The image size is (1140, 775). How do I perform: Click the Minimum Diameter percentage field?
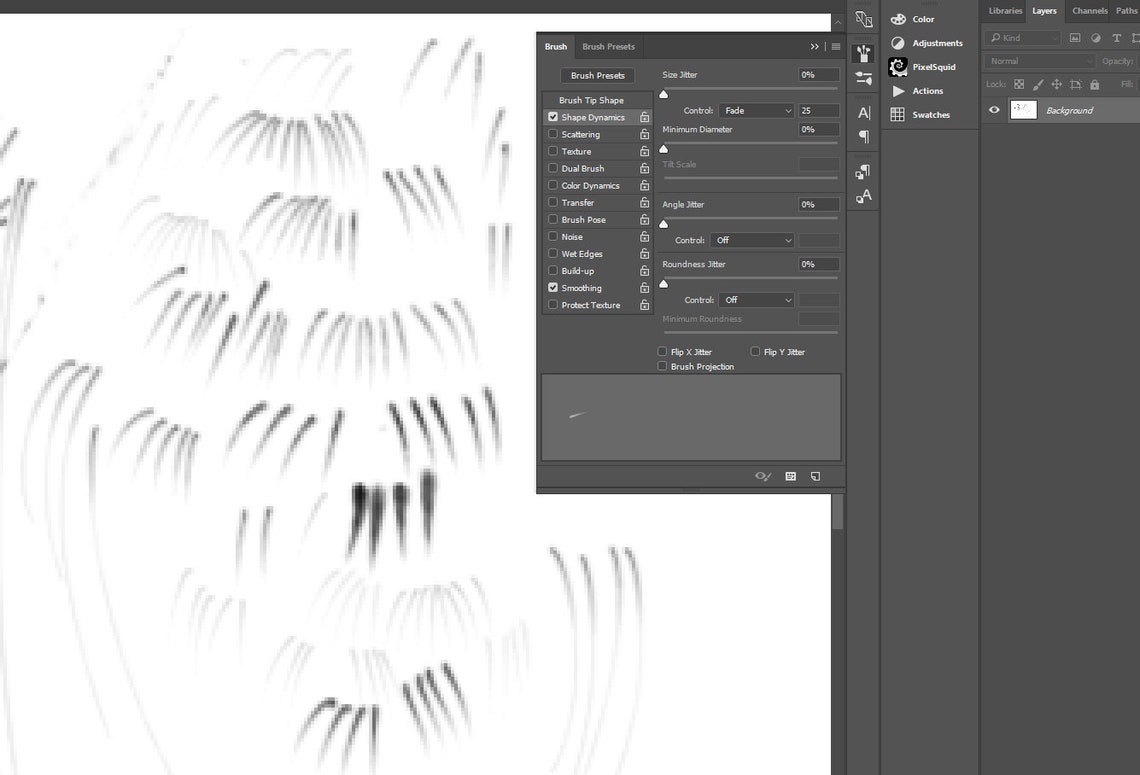click(x=819, y=129)
